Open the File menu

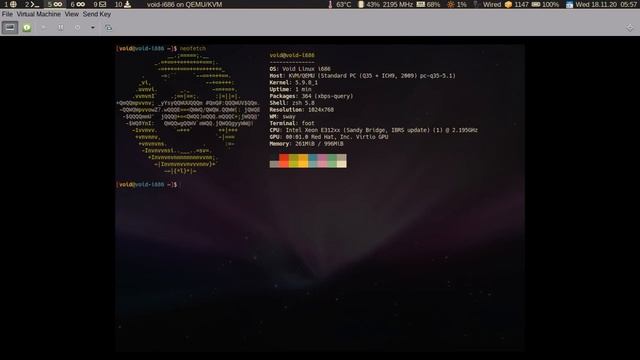pos(7,14)
